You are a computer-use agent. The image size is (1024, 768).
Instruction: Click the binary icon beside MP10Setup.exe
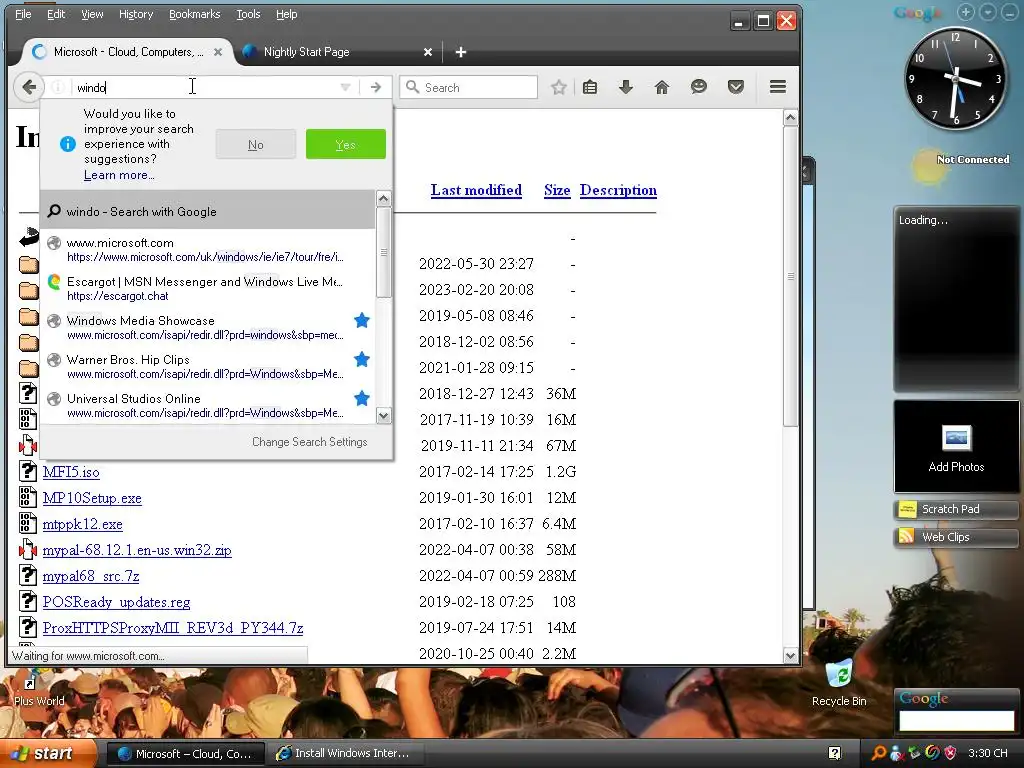[x=27, y=497]
